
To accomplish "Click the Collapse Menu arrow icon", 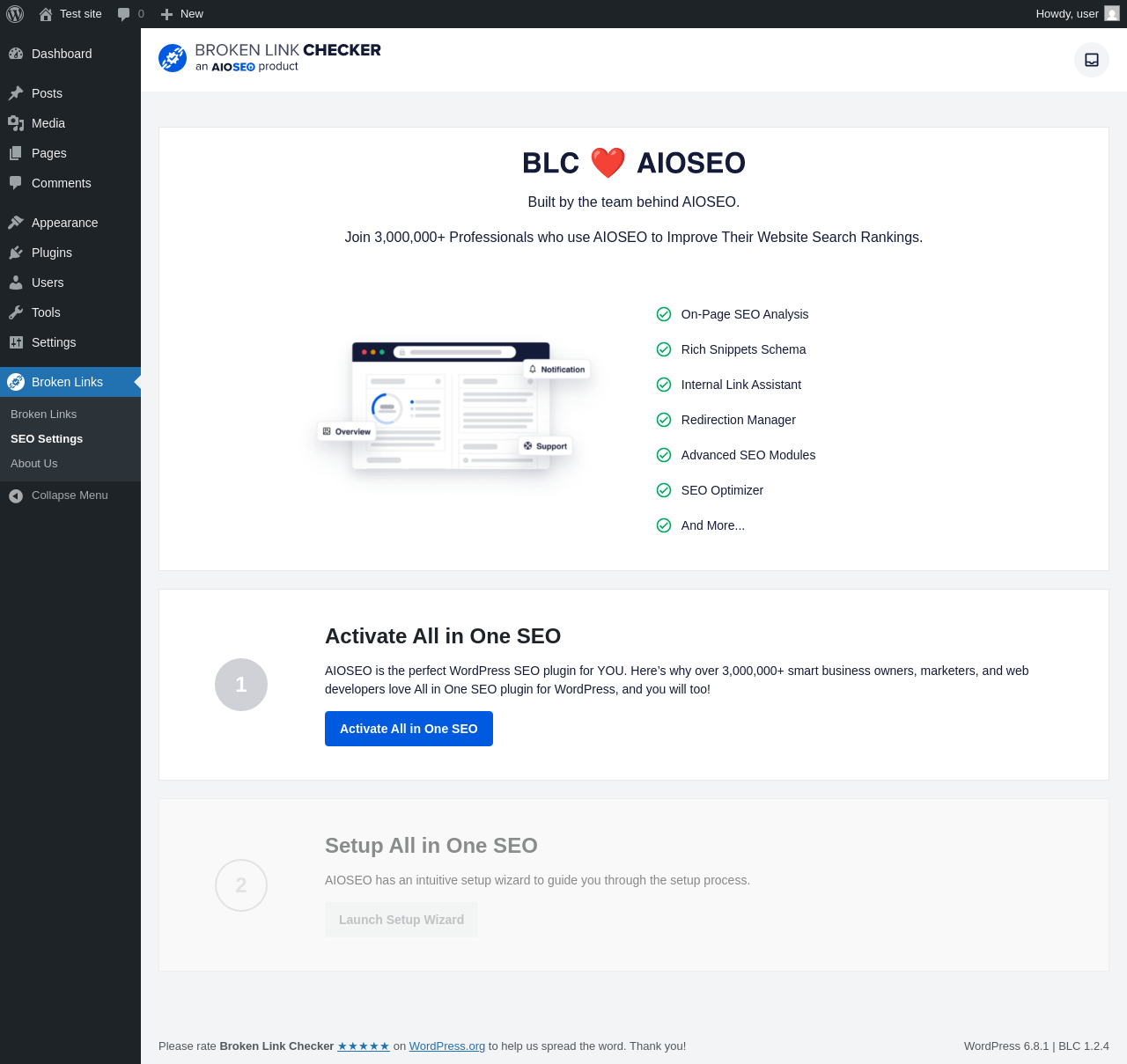I will click(x=16, y=496).
